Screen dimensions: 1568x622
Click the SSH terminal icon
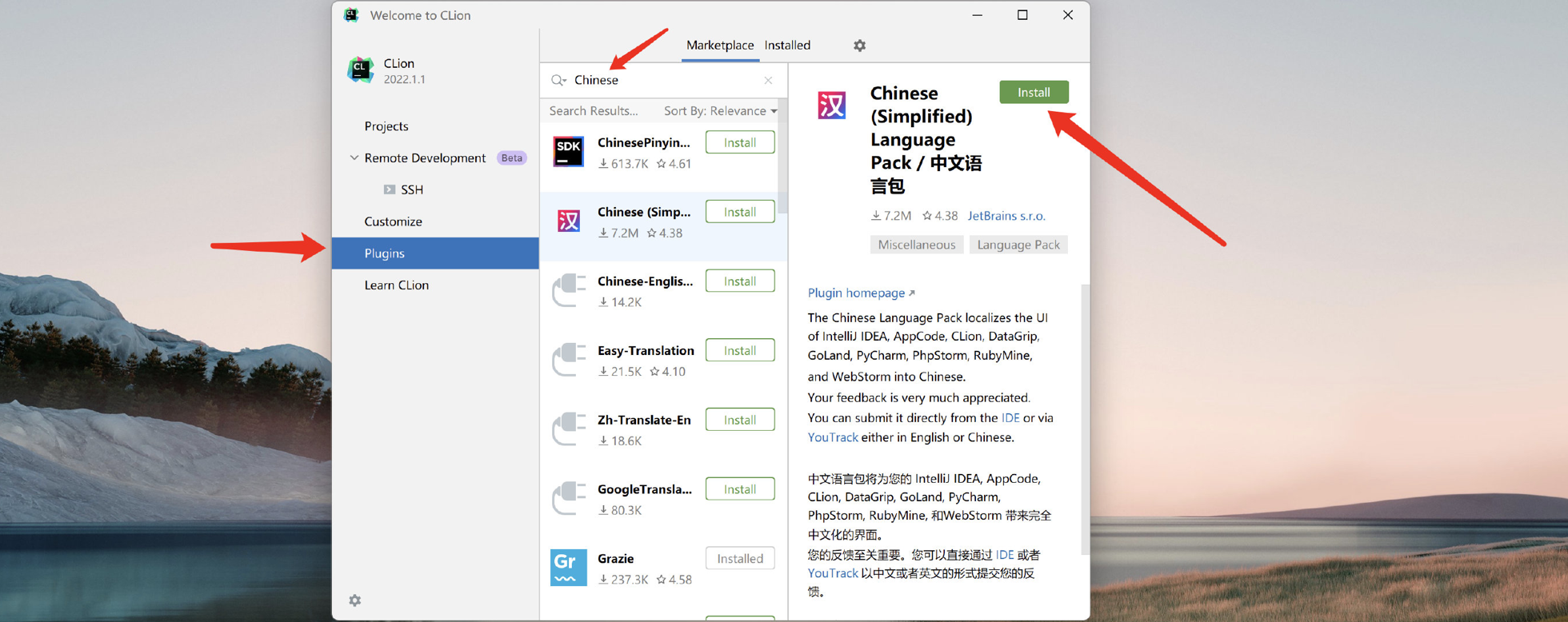390,189
